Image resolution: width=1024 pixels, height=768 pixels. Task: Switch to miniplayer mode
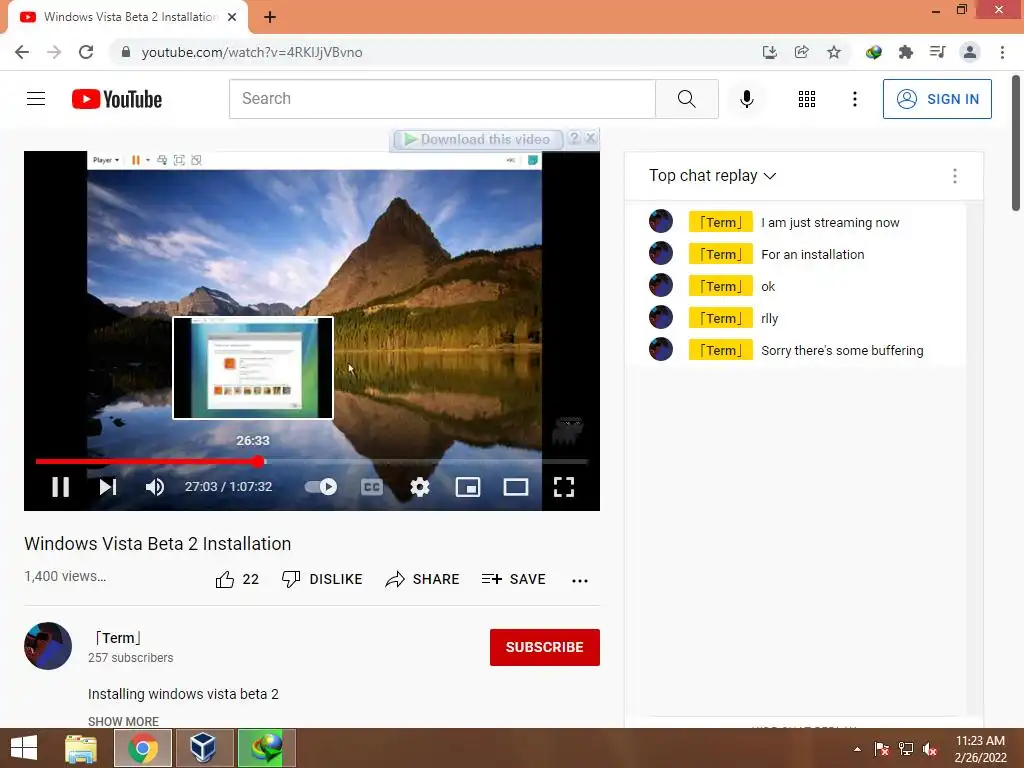pyautogui.click(x=468, y=487)
